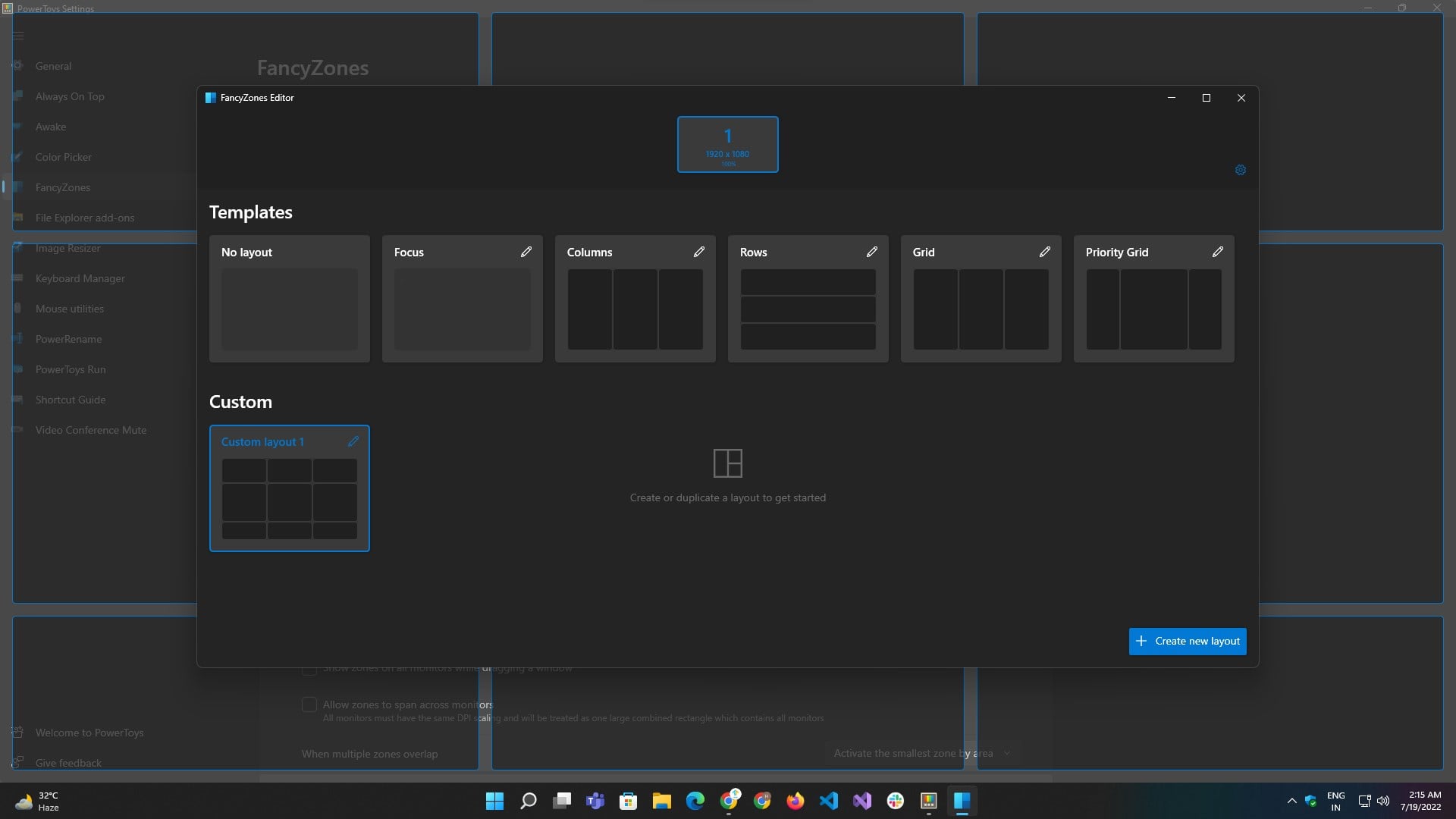Open Color Picker settings page
1456x819 pixels.
click(64, 157)
